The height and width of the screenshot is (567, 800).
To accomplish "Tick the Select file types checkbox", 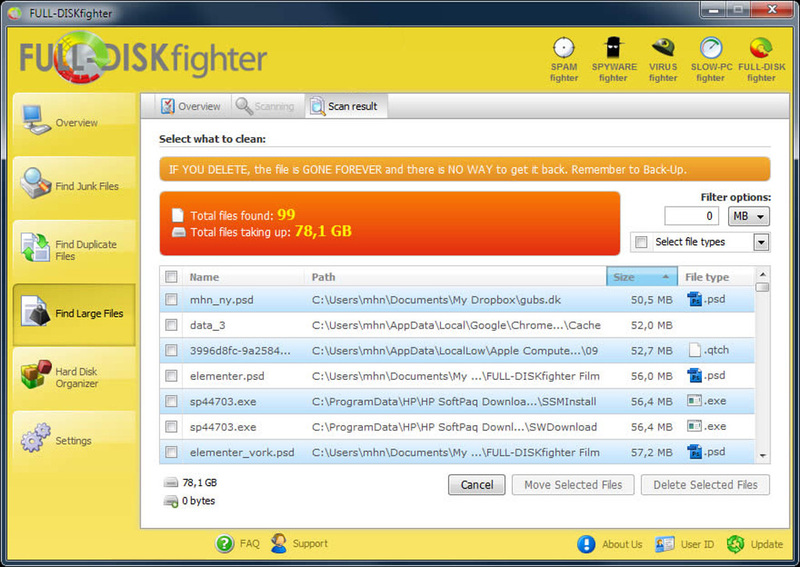I will [x=641, y=242].
